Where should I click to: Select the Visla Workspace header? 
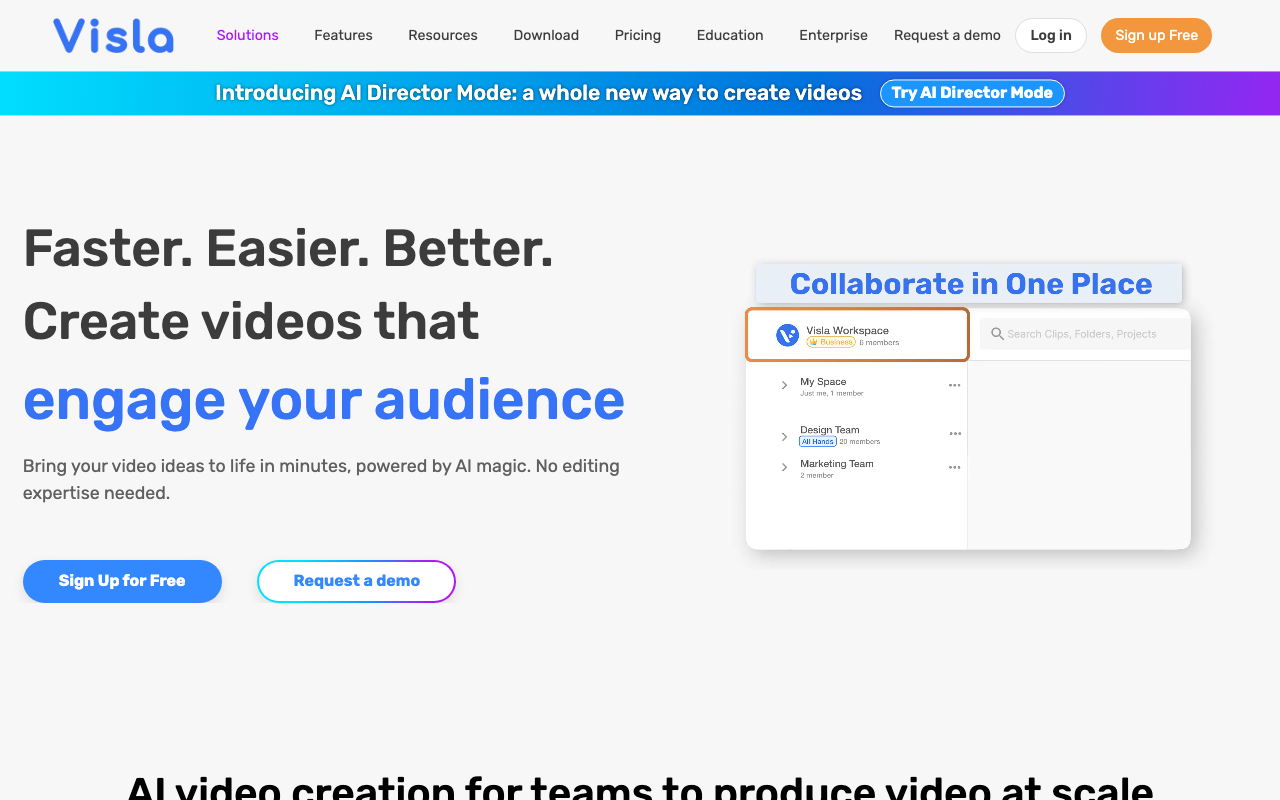857,335
